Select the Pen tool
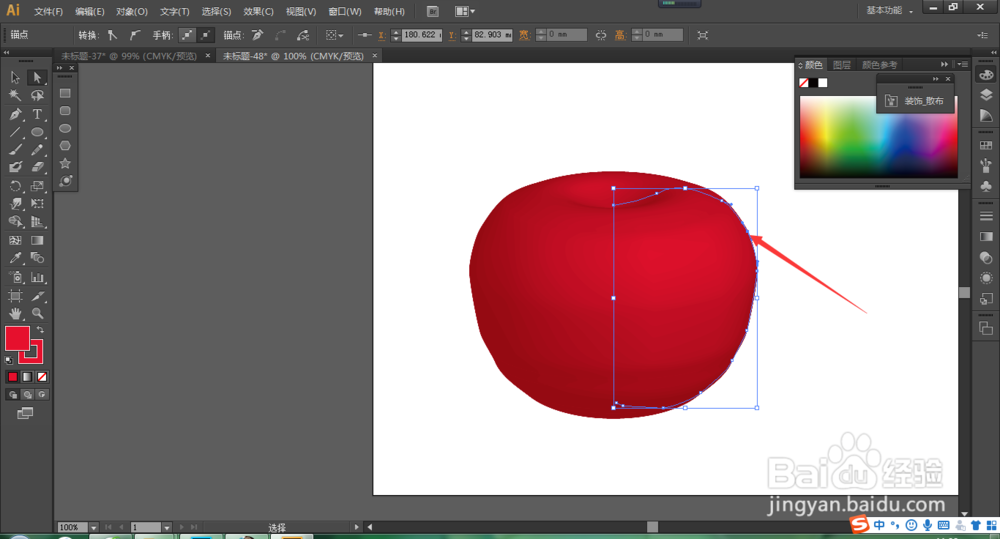This screenshot has width=1000, height=539. tap(15, 114)
